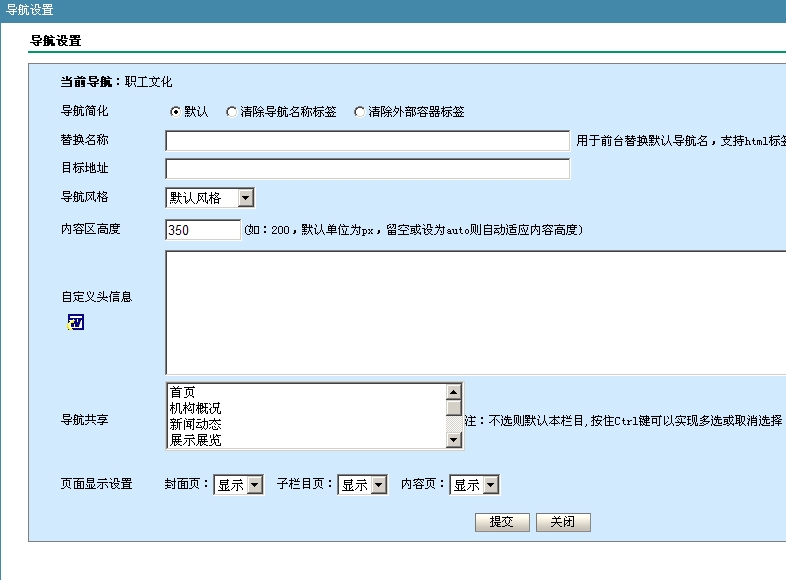Click the share list scrollbar up arrow
The height and width of the screenshot is (580, 786).
click(454, 392)
